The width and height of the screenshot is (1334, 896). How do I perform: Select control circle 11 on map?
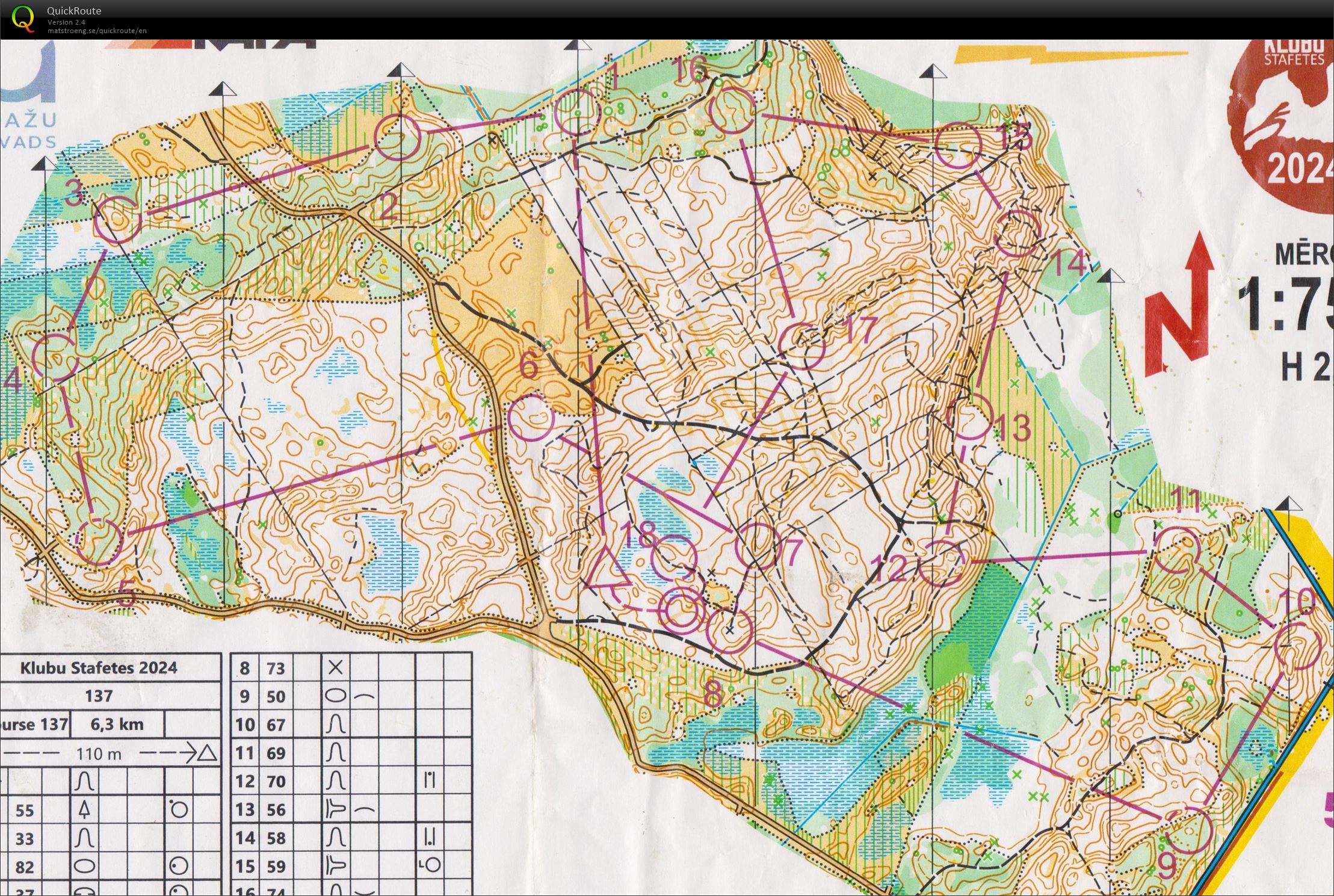coord(1177,550)
